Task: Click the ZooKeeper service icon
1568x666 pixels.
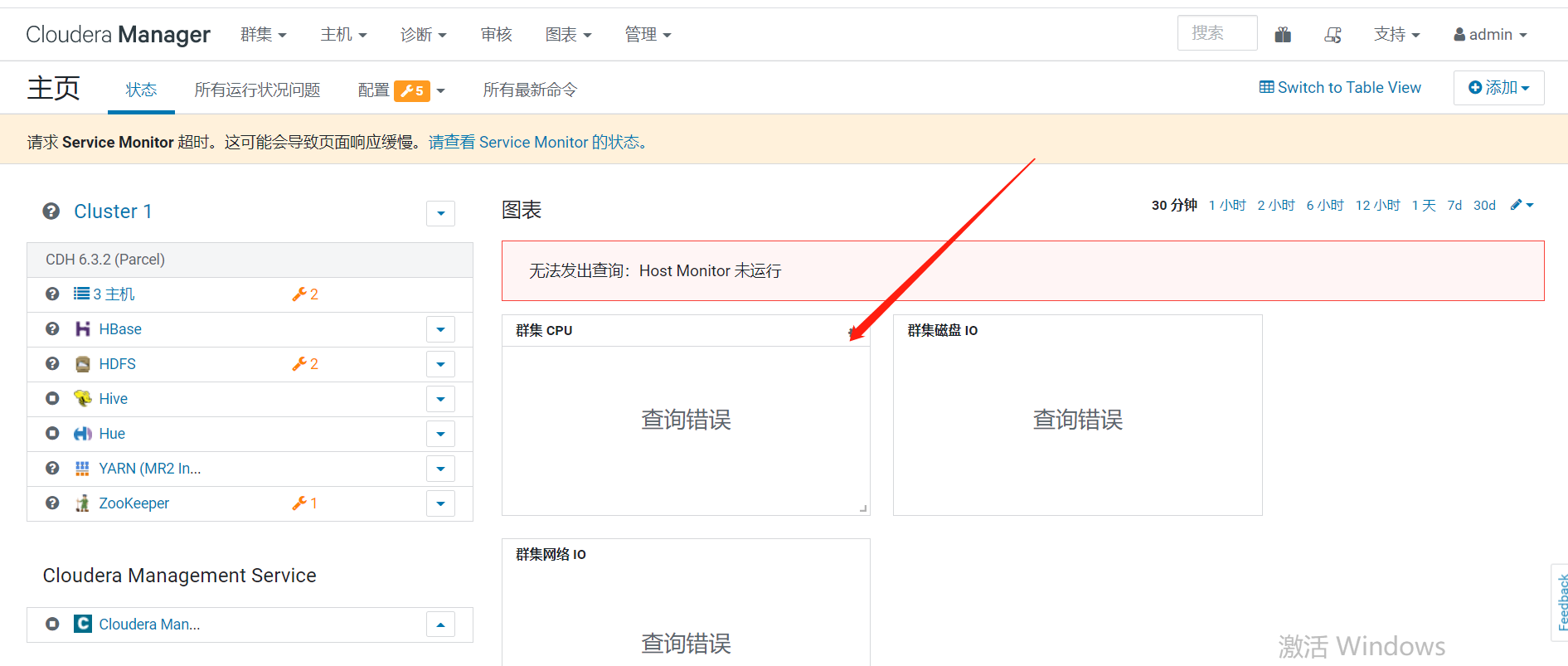Action: (83, 503)
